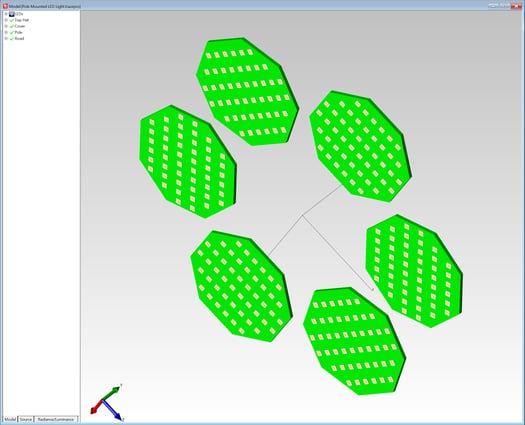
Task: Click the LEDs node icon in tree
Action: point(12,14)
